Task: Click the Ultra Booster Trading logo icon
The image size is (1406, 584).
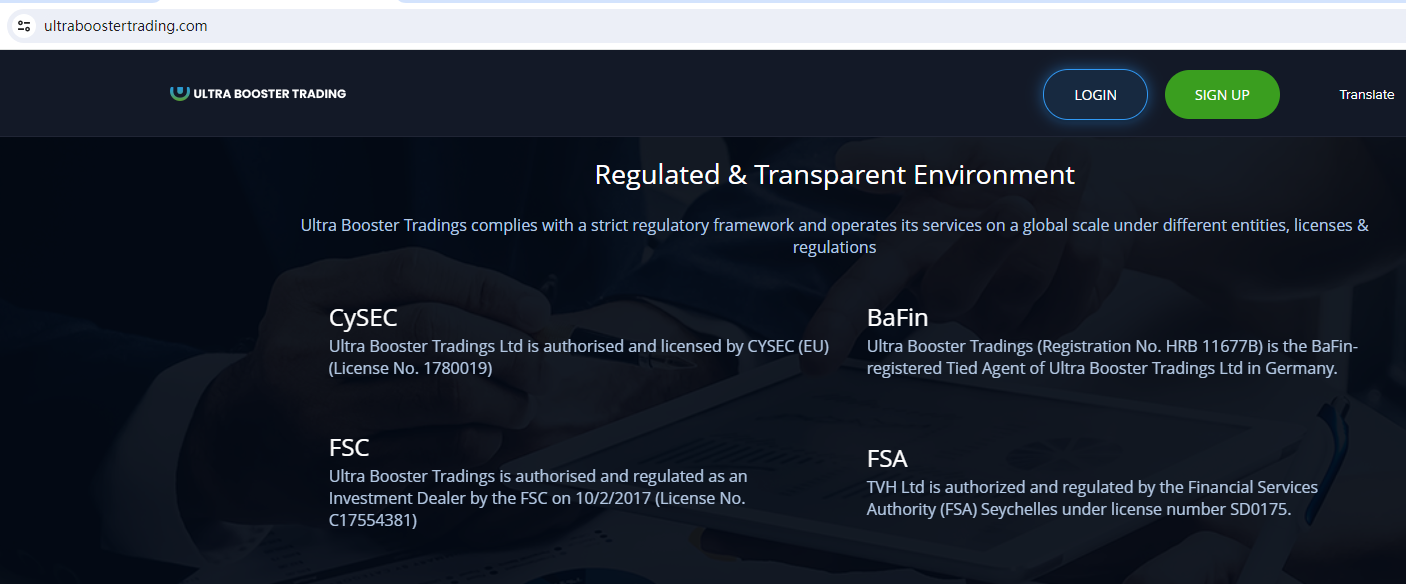Action: pos(179,93)
